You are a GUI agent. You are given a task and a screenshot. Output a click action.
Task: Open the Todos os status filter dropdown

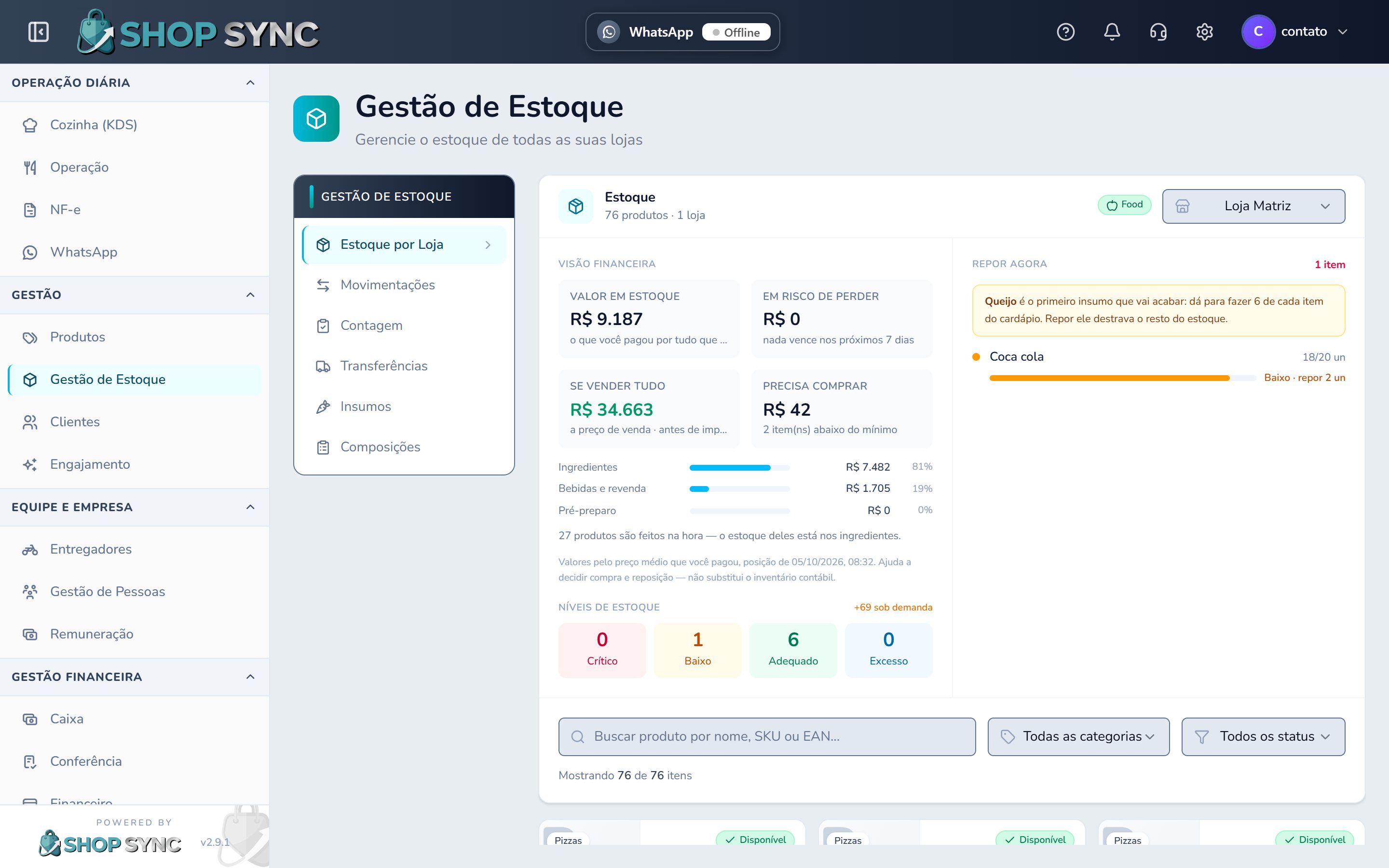pyautogui.click(x=1263, y=736)
